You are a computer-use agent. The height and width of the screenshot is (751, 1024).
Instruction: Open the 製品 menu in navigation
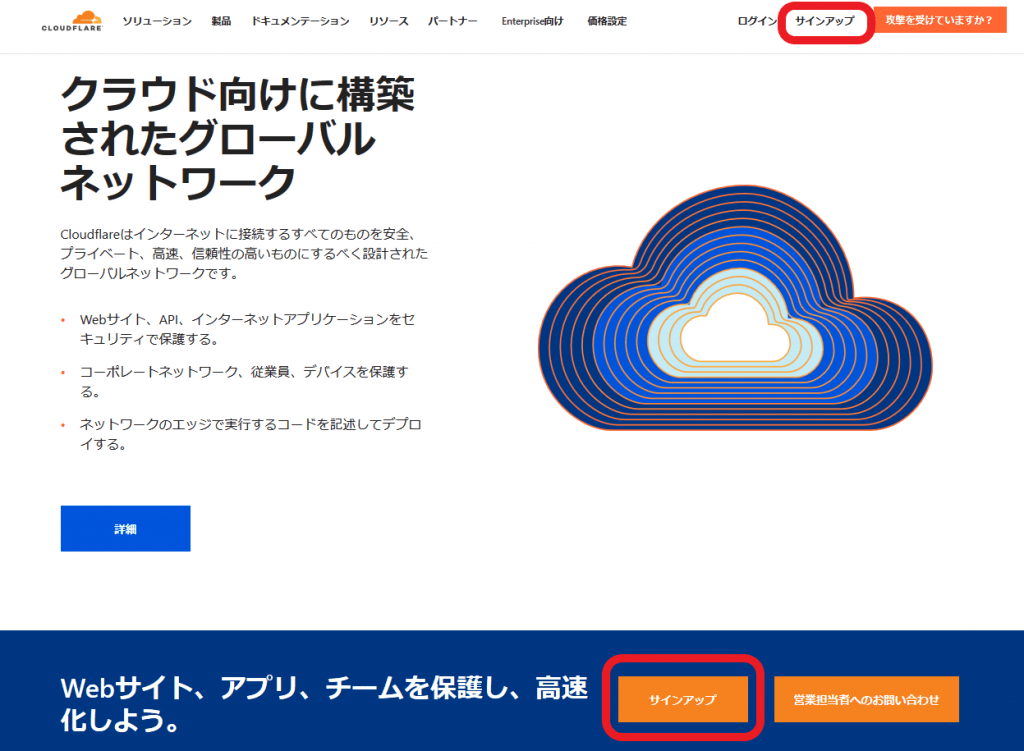(x=221, y=21)
